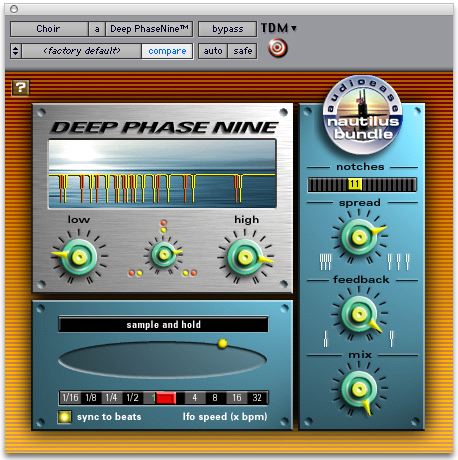Click the auto button

[213, 51]
